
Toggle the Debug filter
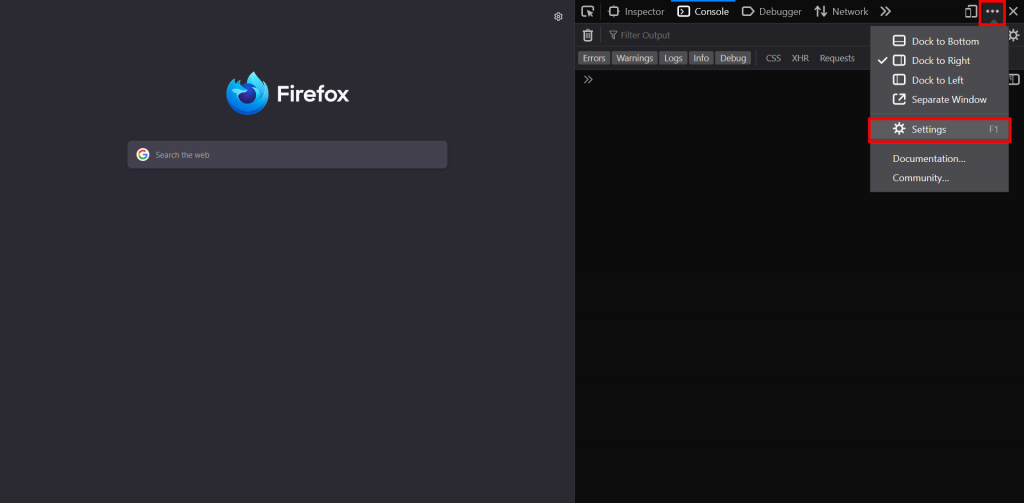[733, 58]
